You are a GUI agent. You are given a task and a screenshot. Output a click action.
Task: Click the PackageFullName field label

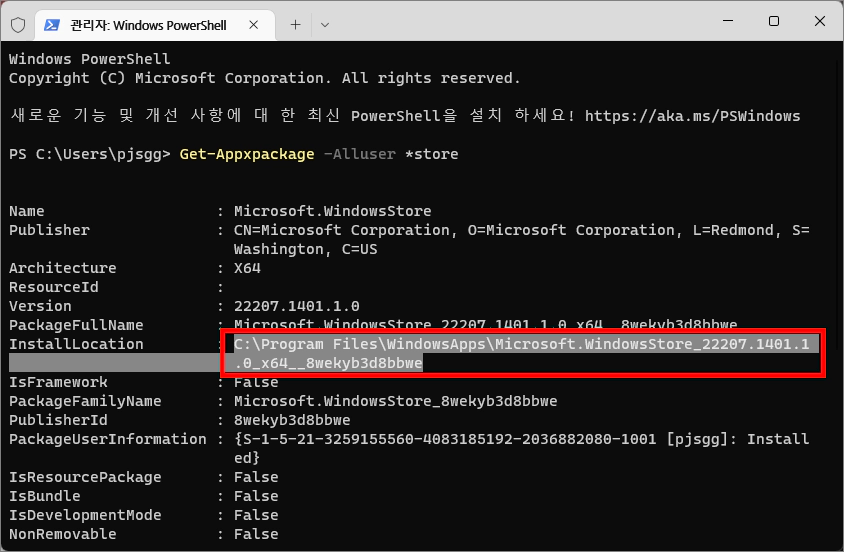76,325
